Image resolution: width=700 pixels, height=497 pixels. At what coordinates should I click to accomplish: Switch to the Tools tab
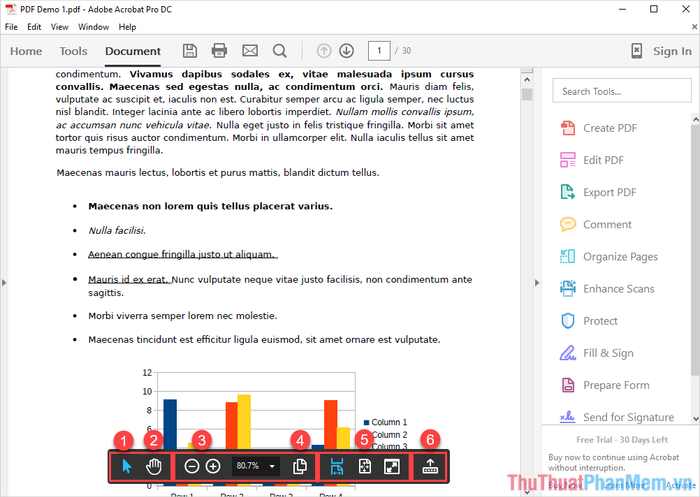(73, 51)
